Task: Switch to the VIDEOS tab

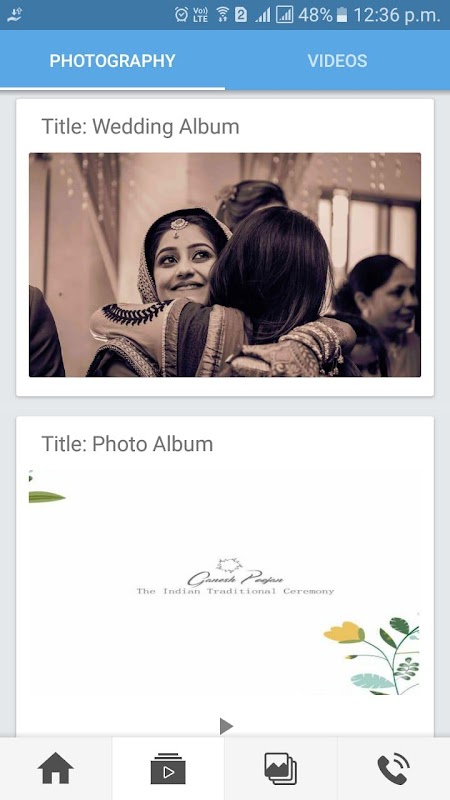Action: (x=337, y=61)
